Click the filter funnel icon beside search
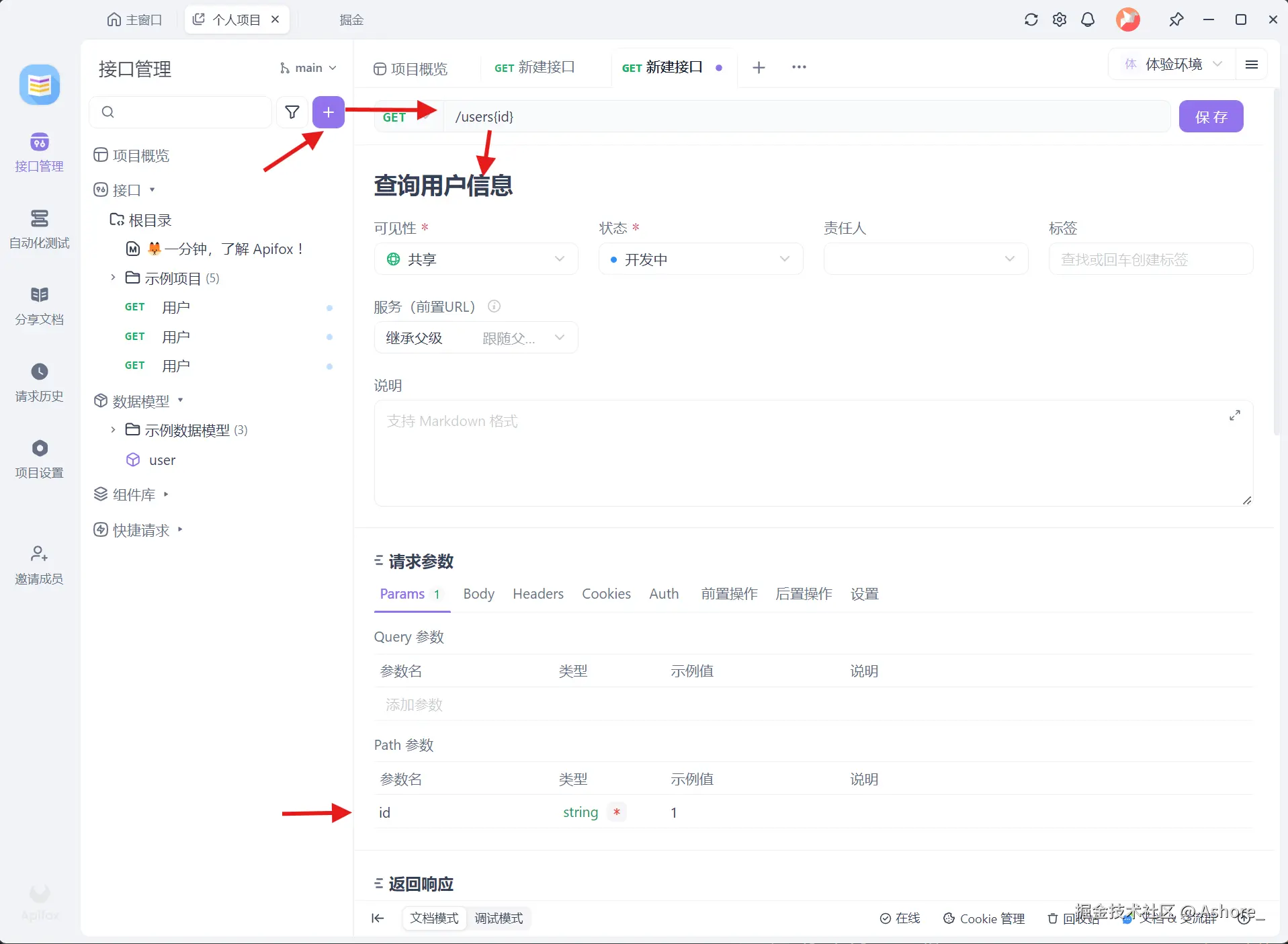Image resolution: width=1288 pixels, height=944 pixels. click(x=292, y=112)
